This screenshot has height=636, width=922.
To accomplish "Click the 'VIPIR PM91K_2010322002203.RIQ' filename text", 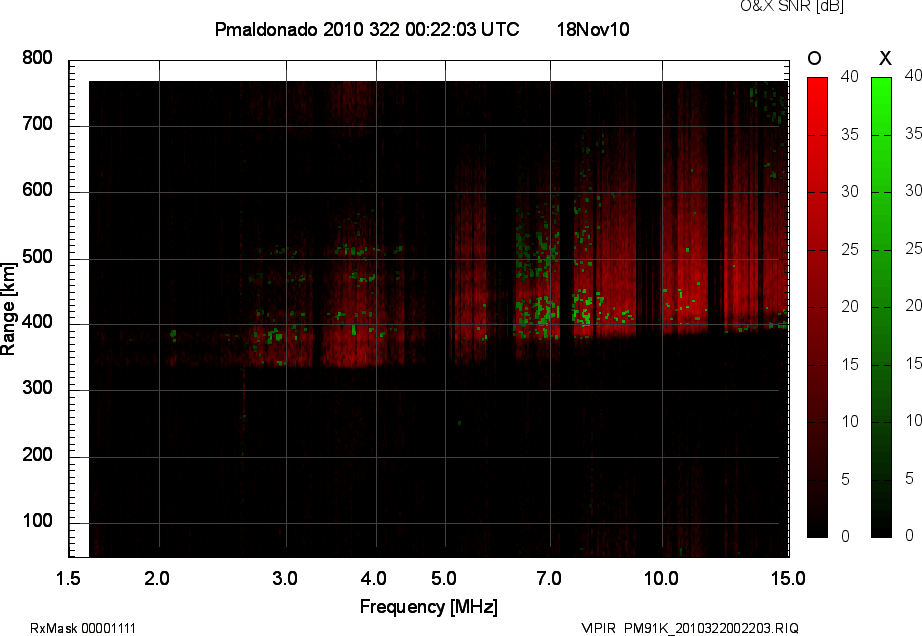I will [x=690, y=628].
